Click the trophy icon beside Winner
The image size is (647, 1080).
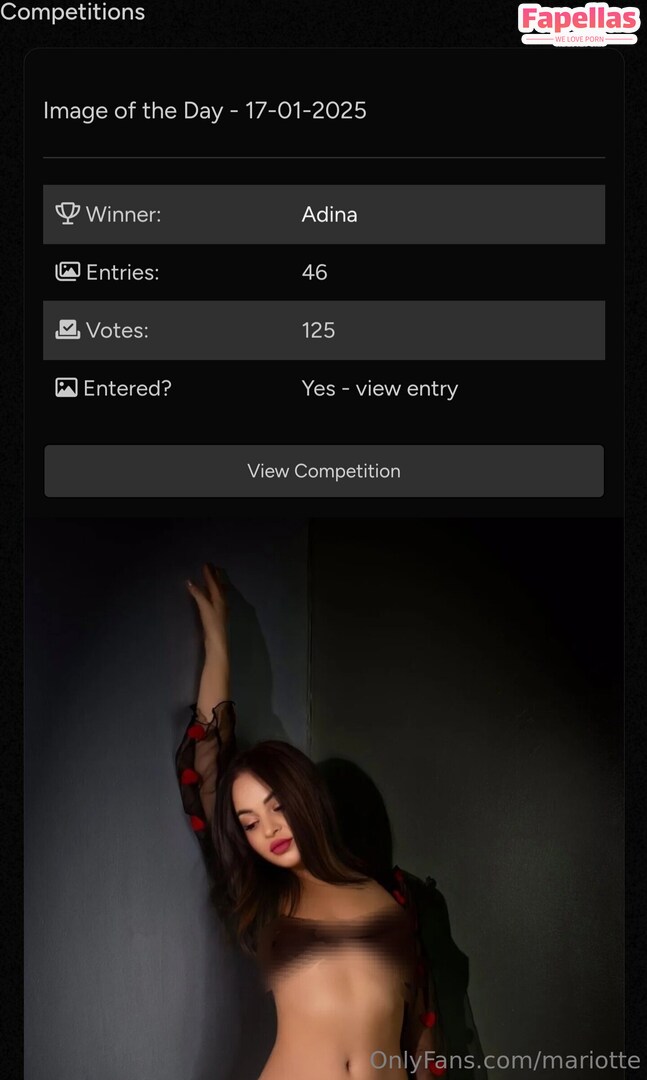pos(67,213)
